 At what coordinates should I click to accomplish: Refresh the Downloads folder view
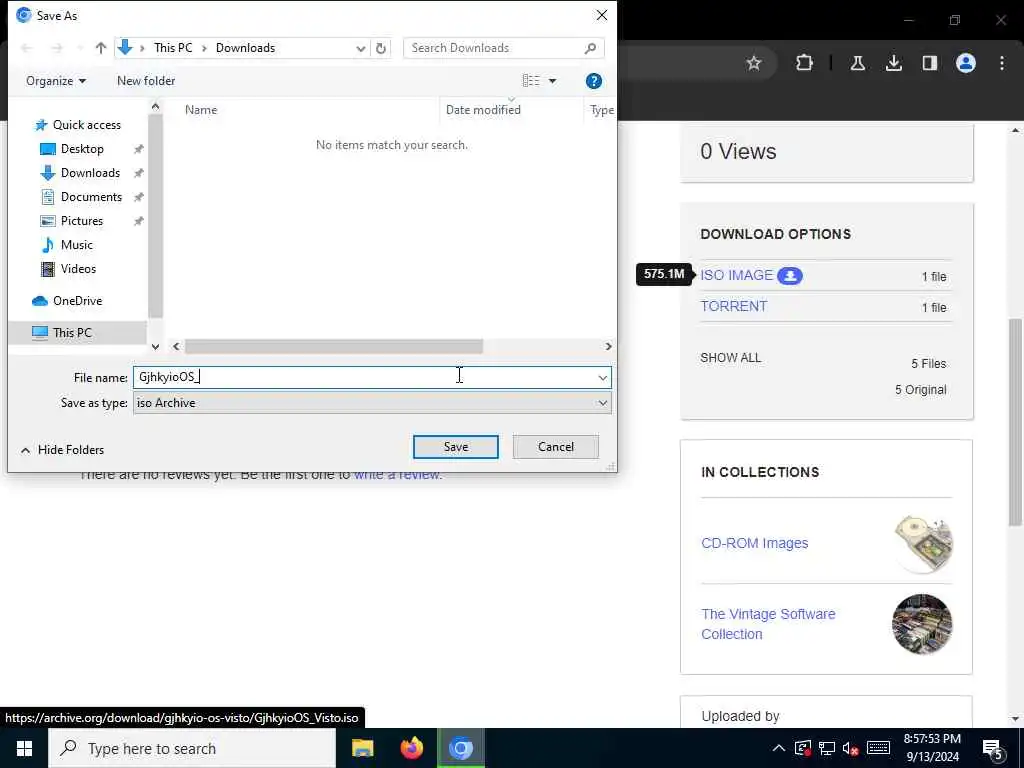(x=381, y=48)
